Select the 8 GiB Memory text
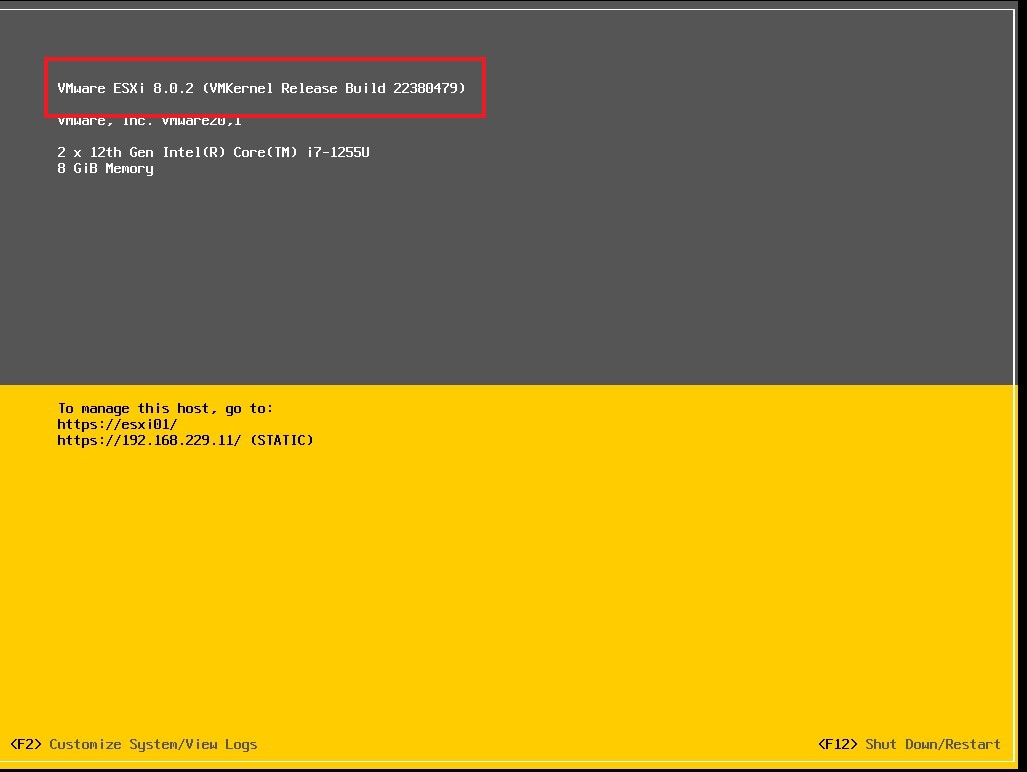Screen dimensions: 1027x772 tap(105, 169)
